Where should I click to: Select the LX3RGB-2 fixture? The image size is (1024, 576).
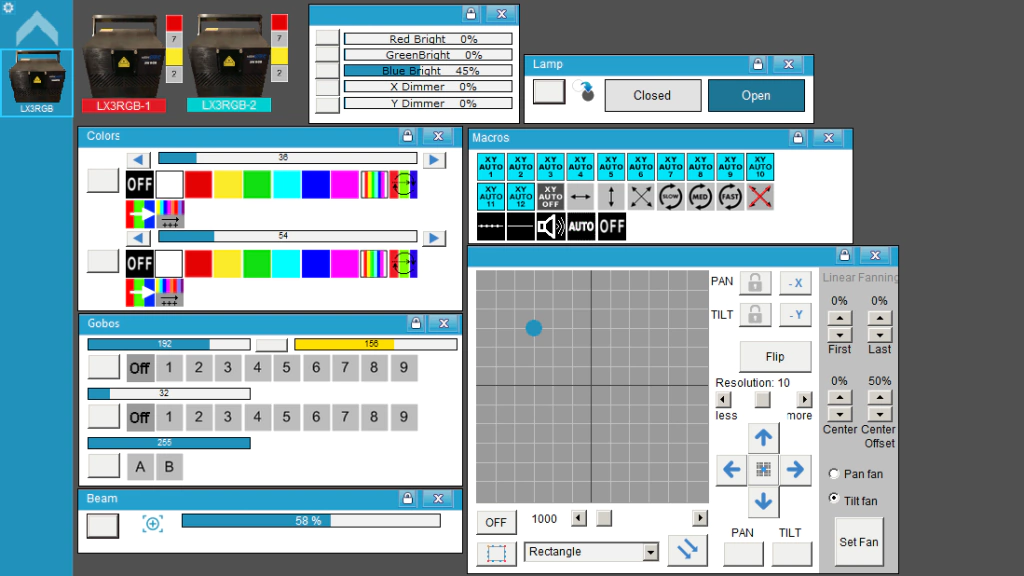pyautogui.click(x=229, y=105)
